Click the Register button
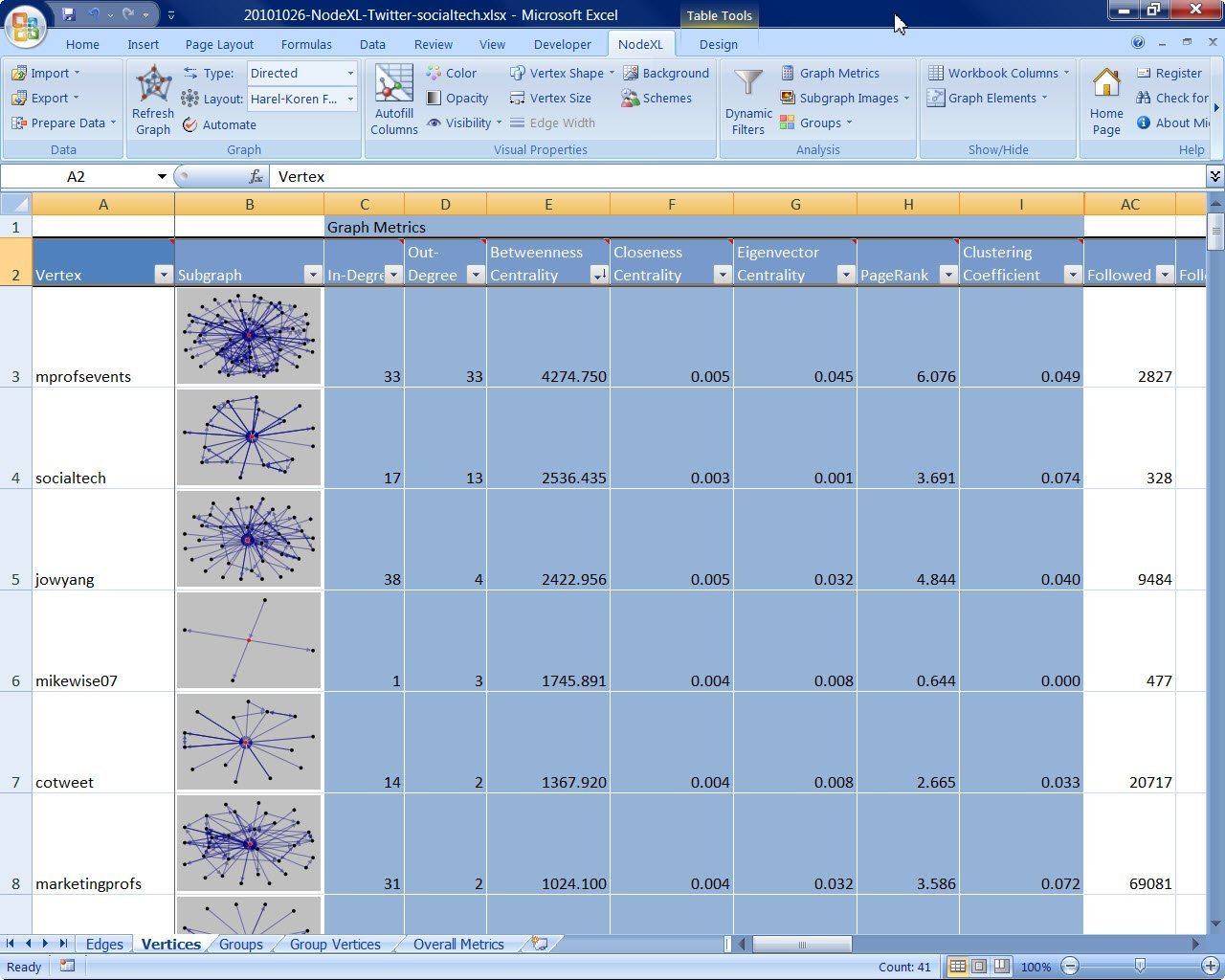The image size is (1225, 980). coord(1169,74)
